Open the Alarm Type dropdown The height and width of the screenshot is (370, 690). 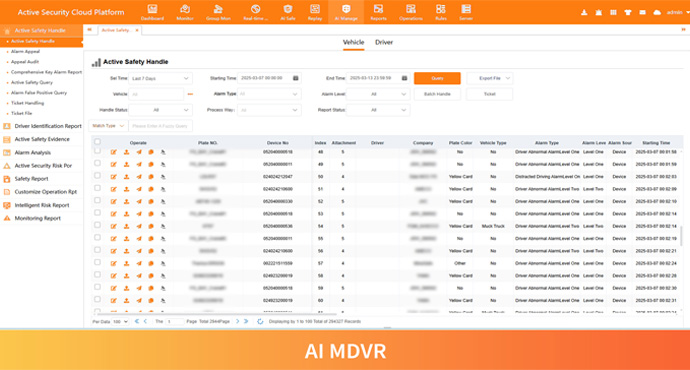[269, 94]
